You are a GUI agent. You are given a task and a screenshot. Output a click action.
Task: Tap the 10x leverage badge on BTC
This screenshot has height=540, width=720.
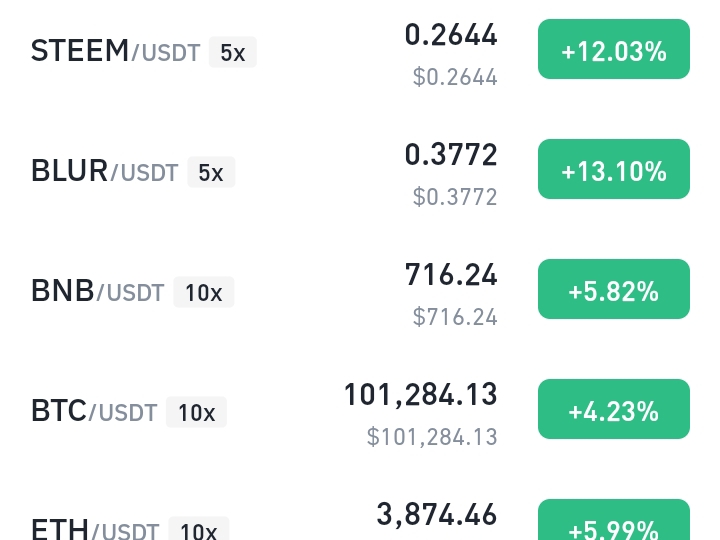click(x=196, y=412)
